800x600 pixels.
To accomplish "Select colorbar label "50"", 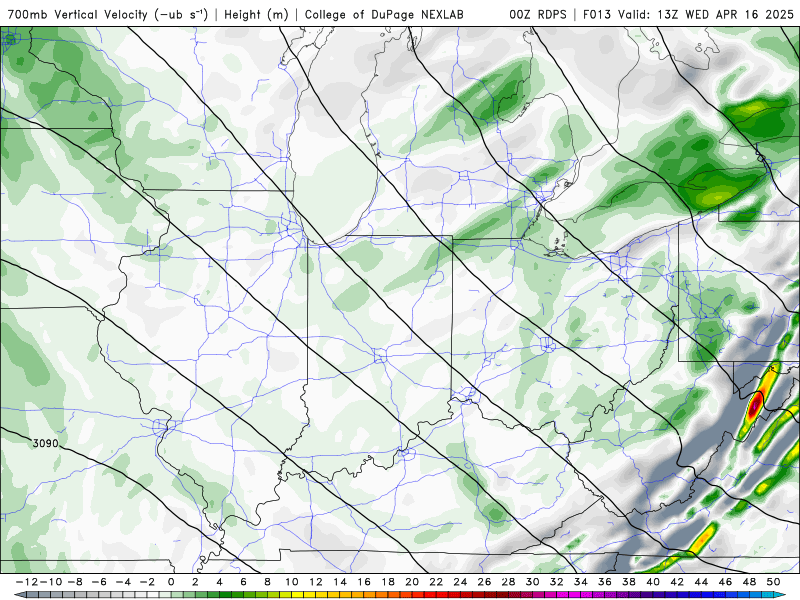I will point(773,582).
